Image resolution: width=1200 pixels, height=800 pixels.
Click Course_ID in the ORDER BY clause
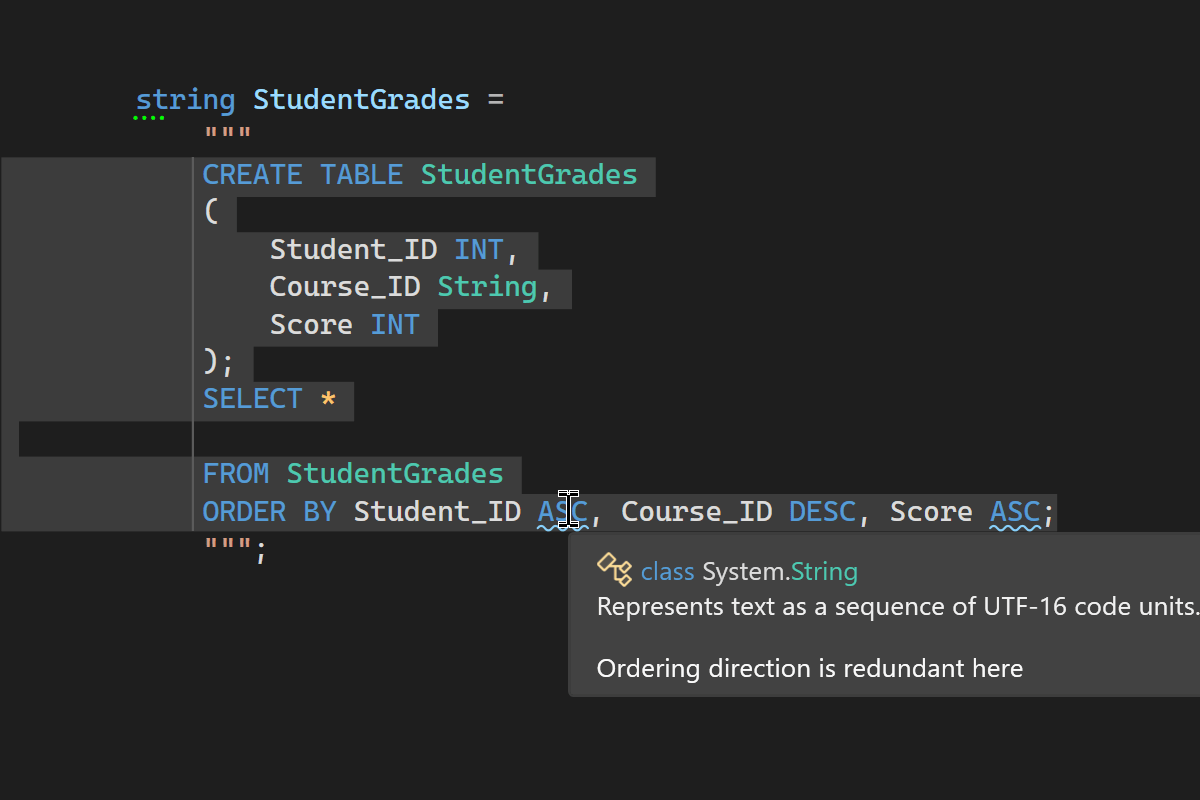tap(697, 511)
